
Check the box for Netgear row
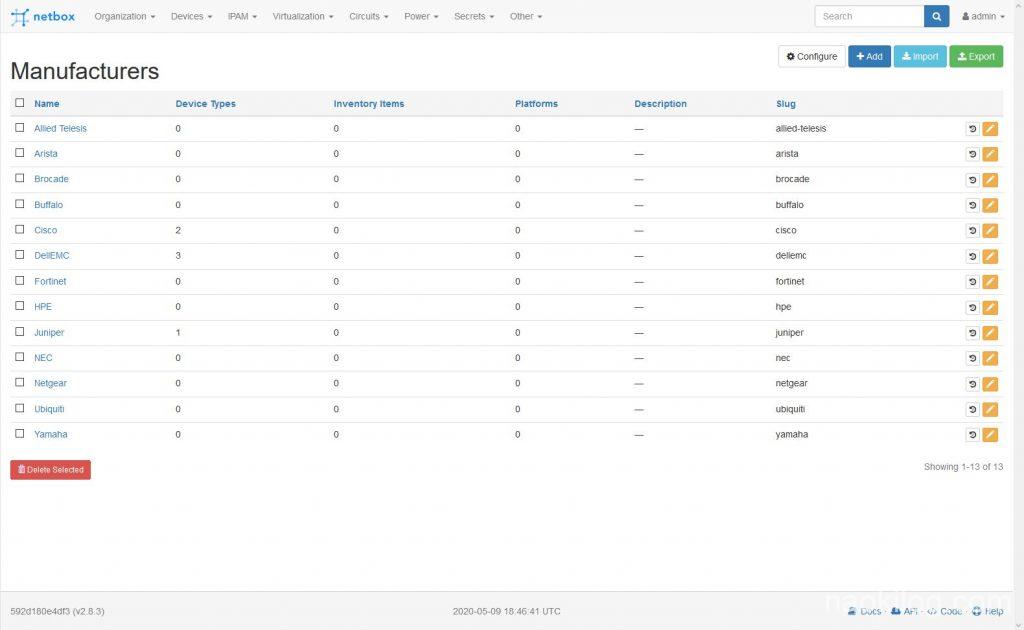20,383
